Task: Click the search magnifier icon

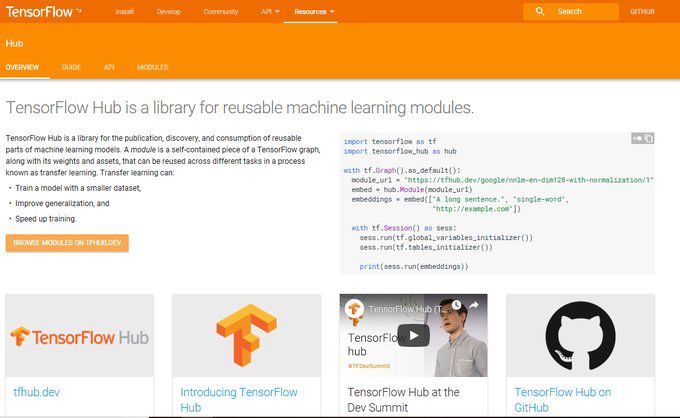Action: tap(539, 11)
